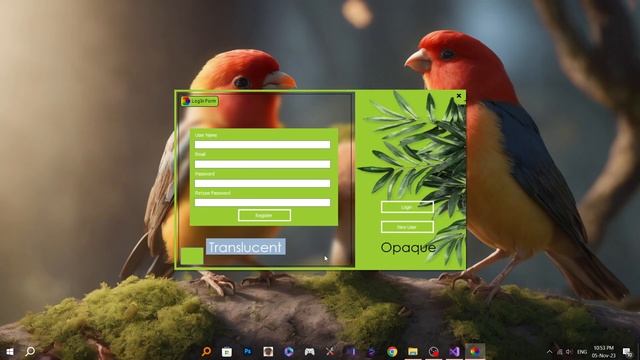The height and width of the screenshot is (360, 640).
Task: Open the green store app in taskbar
Action: click(227, 351)
